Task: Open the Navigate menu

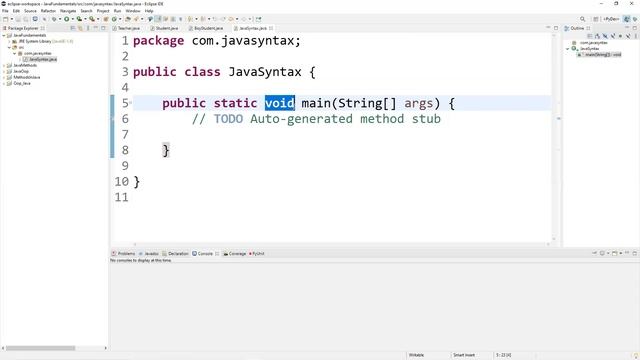Action: pyautogui.click(x=68, y=11)
